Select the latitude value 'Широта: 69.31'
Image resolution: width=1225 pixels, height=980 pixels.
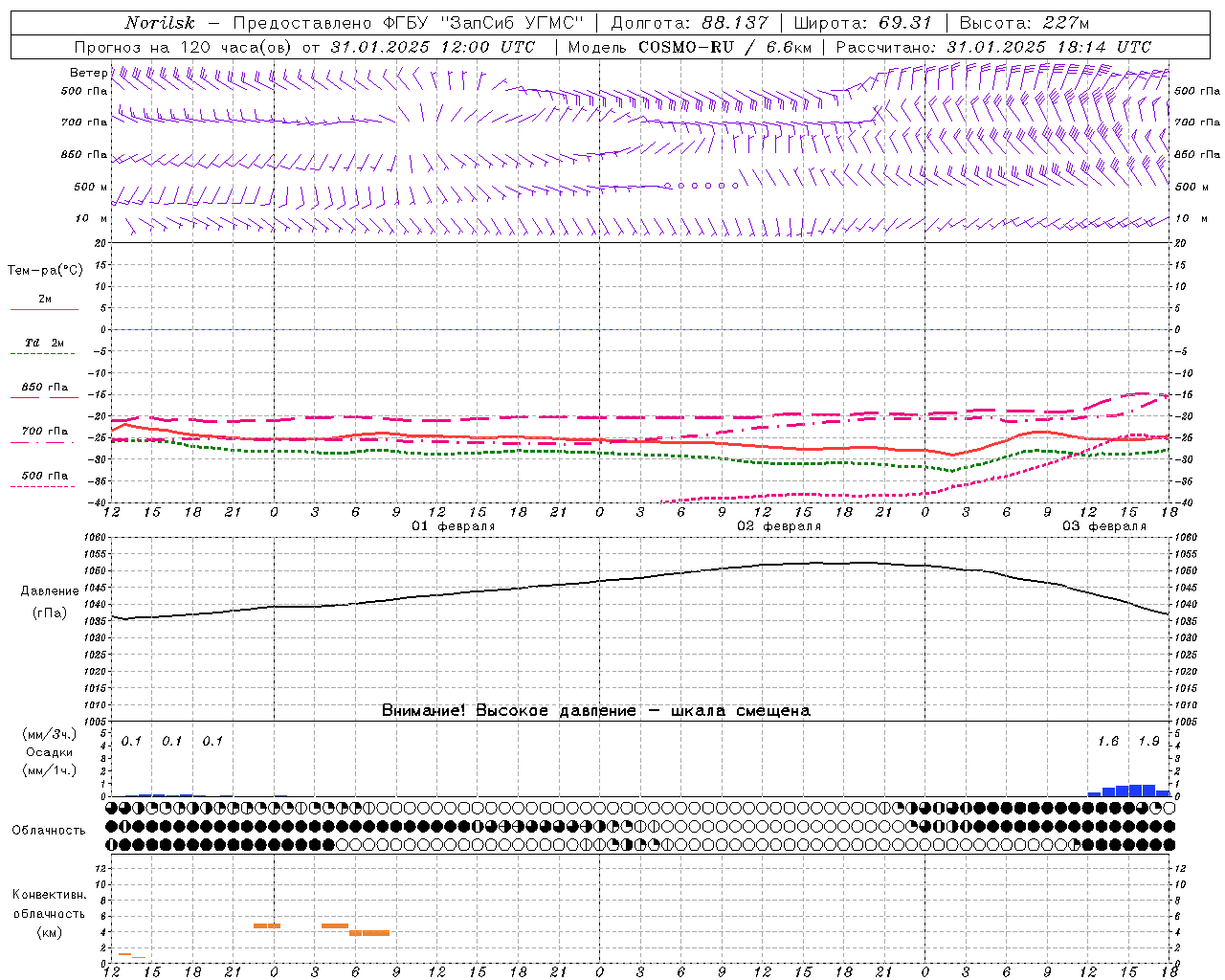(862, 23)
